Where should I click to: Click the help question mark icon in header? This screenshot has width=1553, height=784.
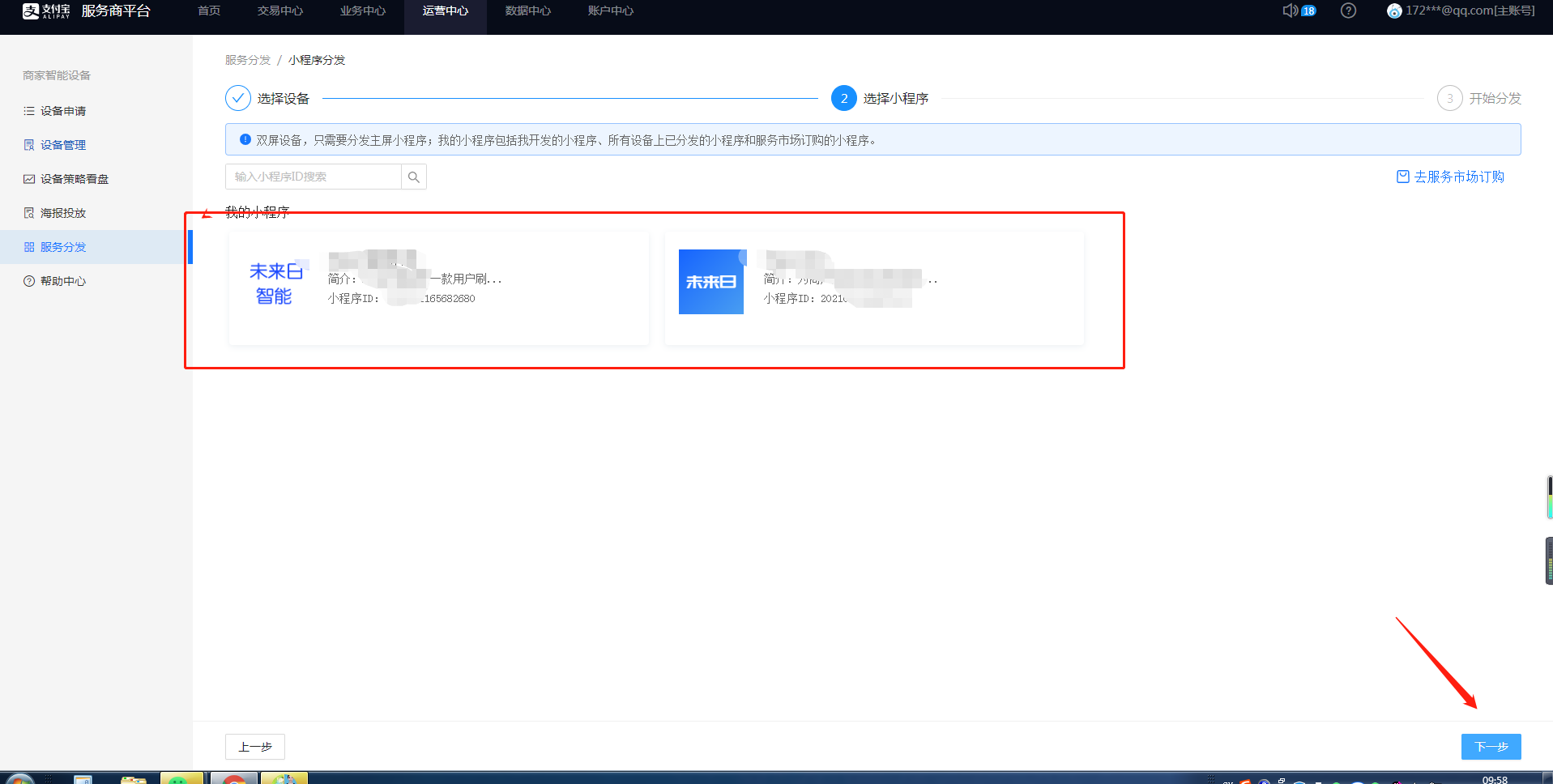click(1348, 11)
